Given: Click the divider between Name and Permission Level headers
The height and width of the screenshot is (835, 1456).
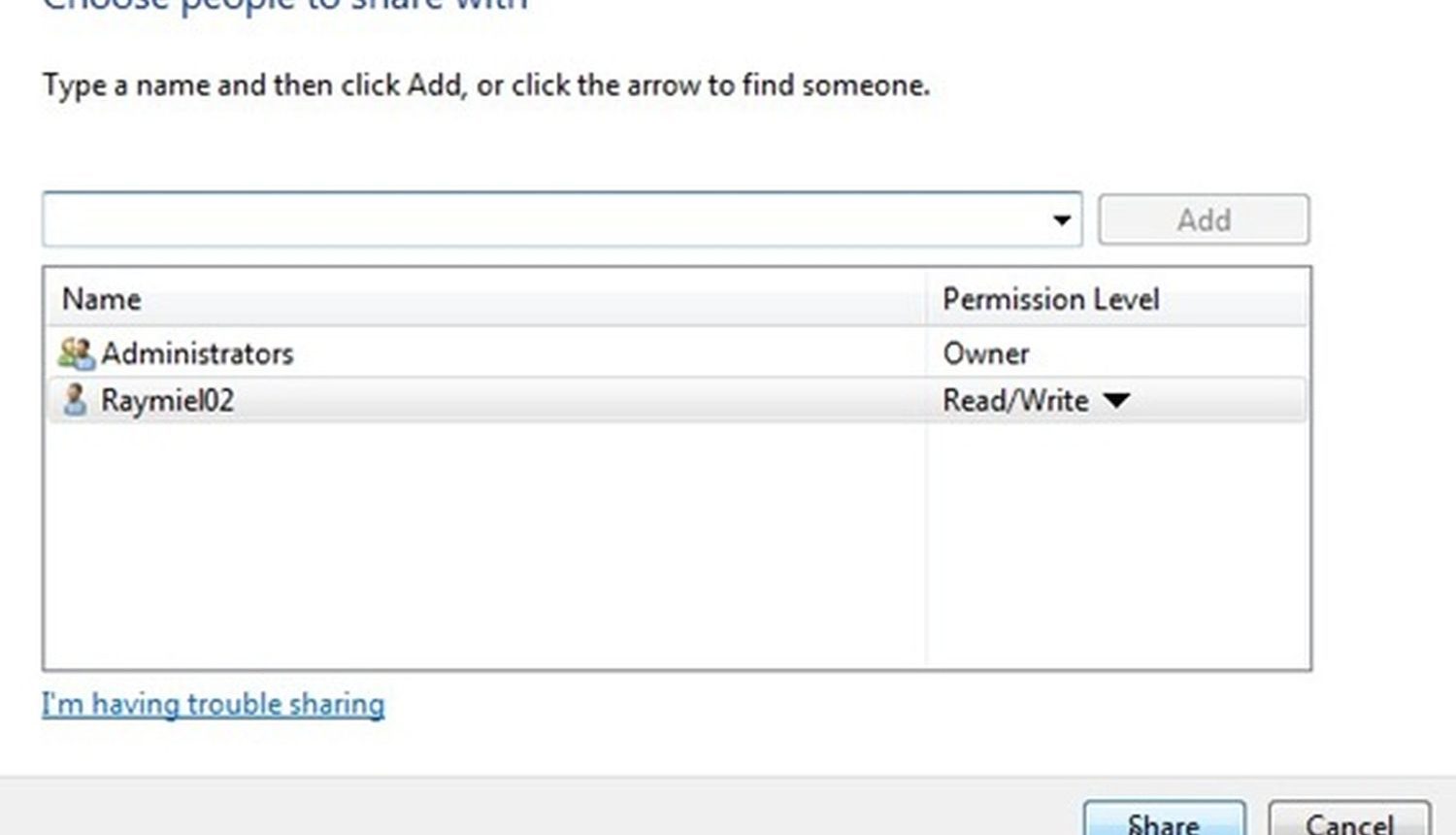Looking at the screenshot, I should 926,299.
